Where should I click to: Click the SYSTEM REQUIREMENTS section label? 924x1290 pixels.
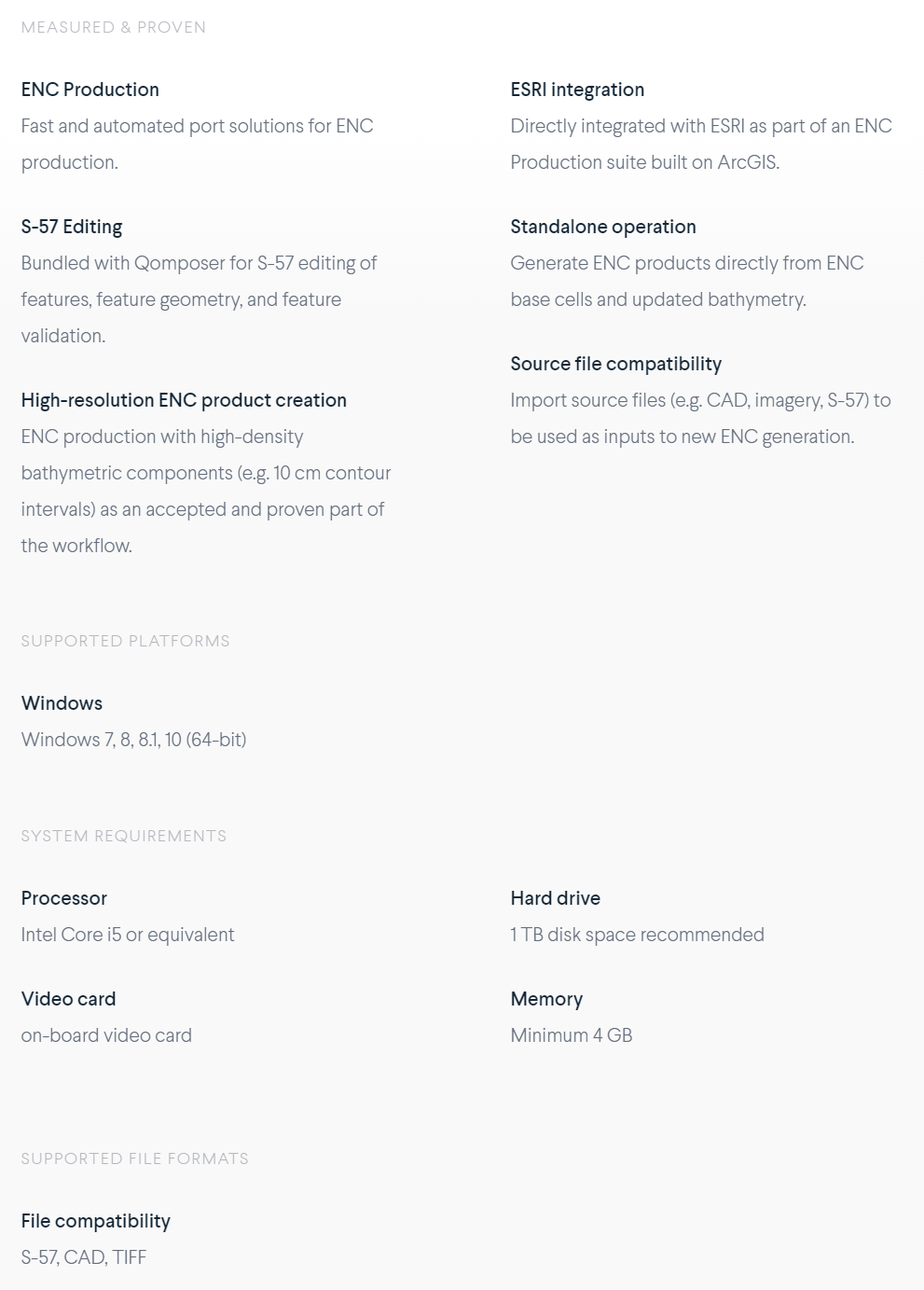(x=124, y=836)
